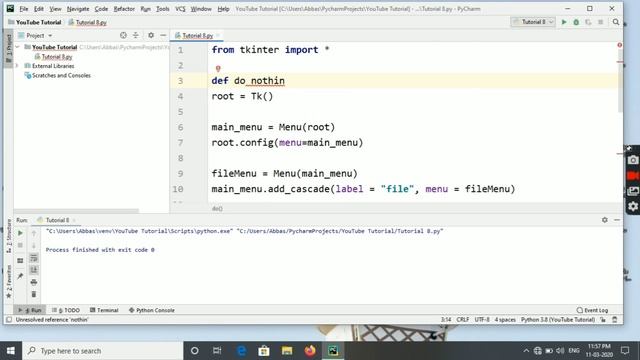Screen dimensions: 640x360
Task: Clear console with trash can icon
Action: click(34, 294)
